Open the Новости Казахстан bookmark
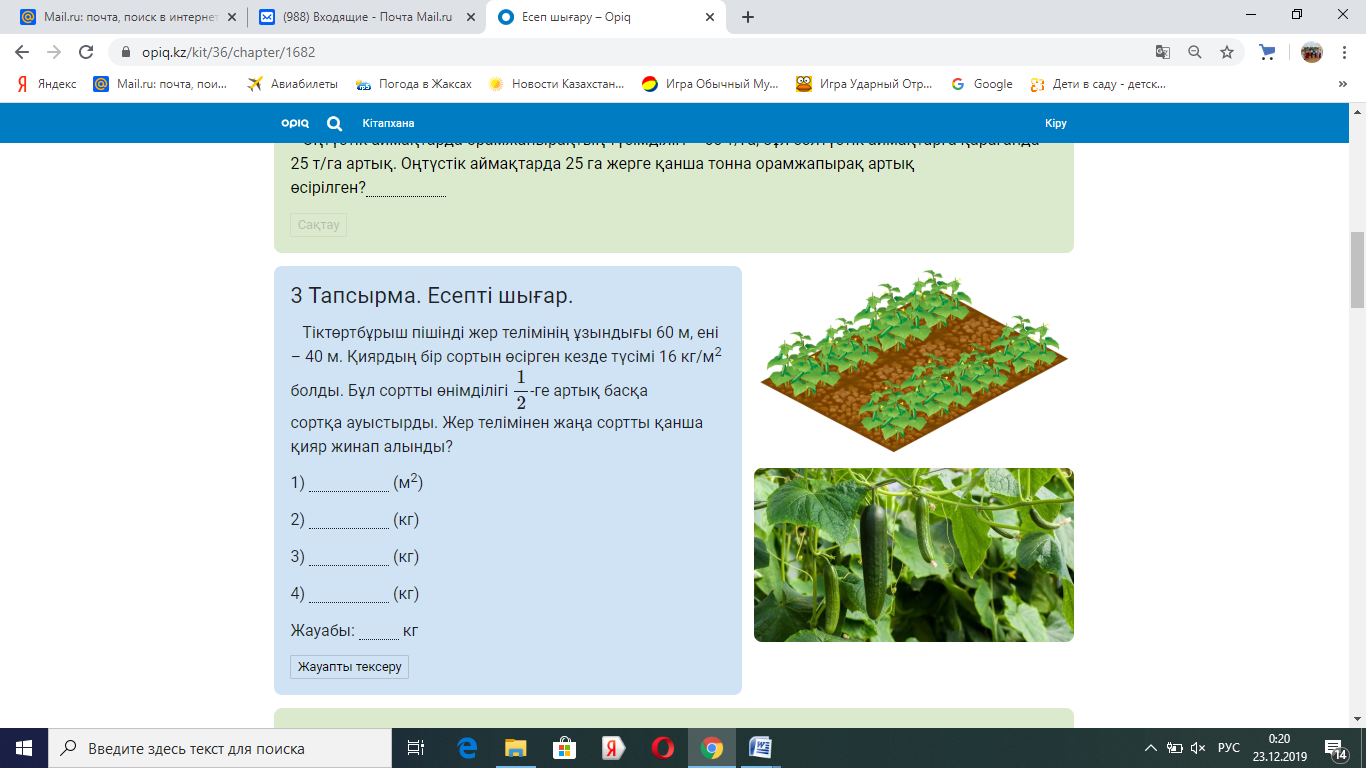 557,84
